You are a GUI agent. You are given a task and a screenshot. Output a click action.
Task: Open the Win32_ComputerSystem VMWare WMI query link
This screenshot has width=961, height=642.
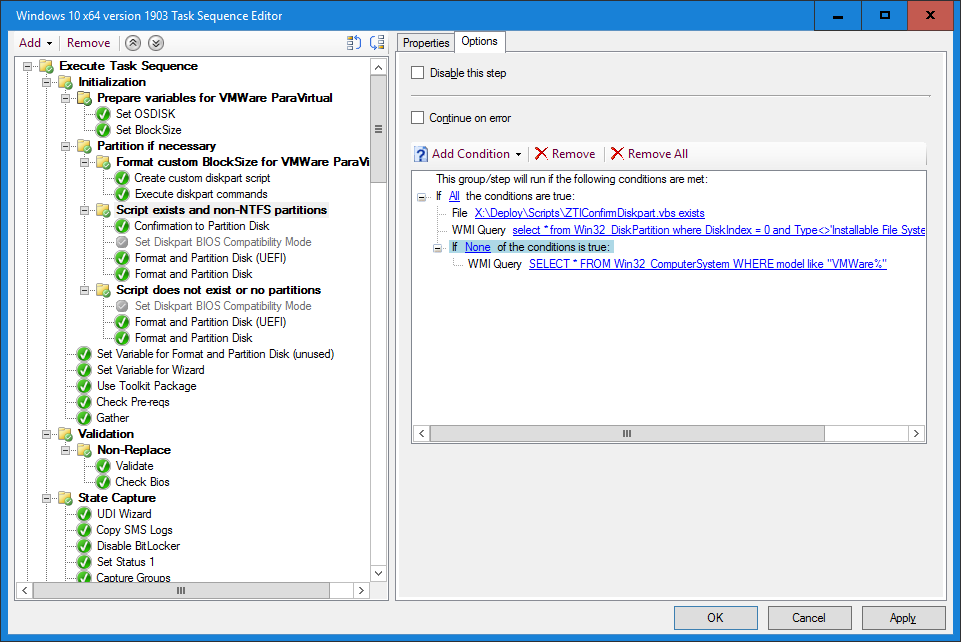708,264
